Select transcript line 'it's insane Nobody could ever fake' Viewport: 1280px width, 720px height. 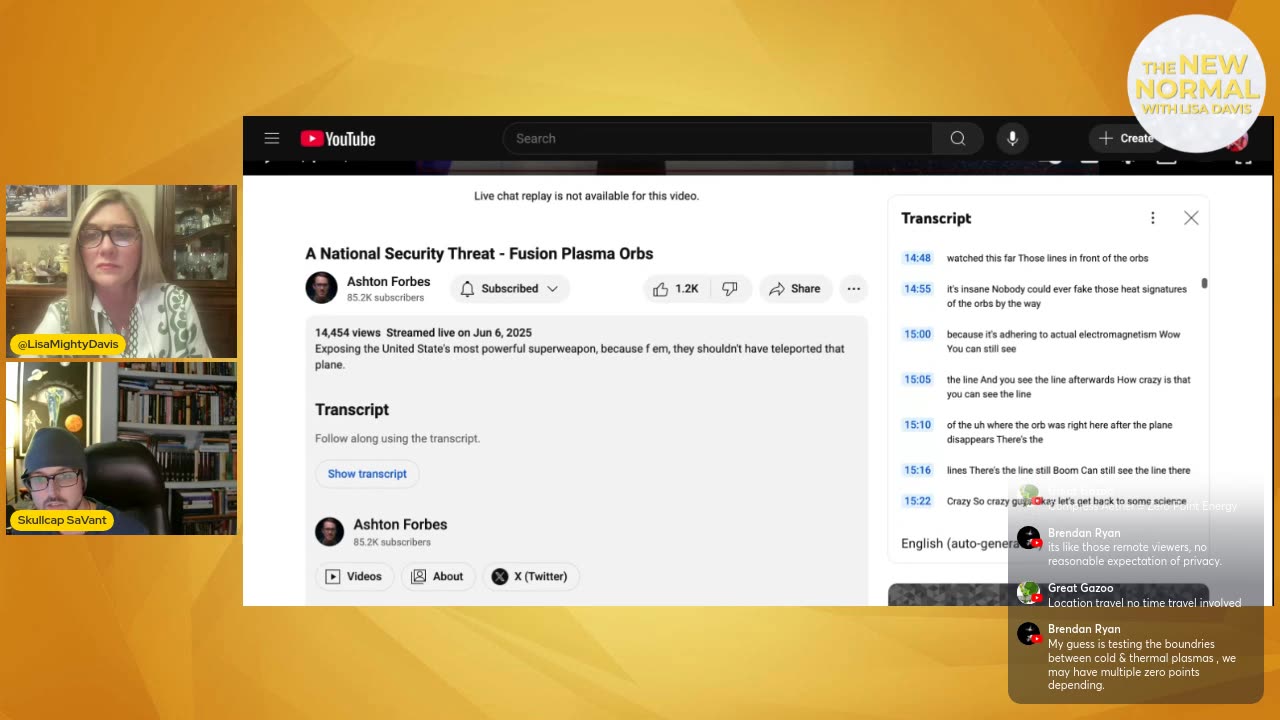1067,296
